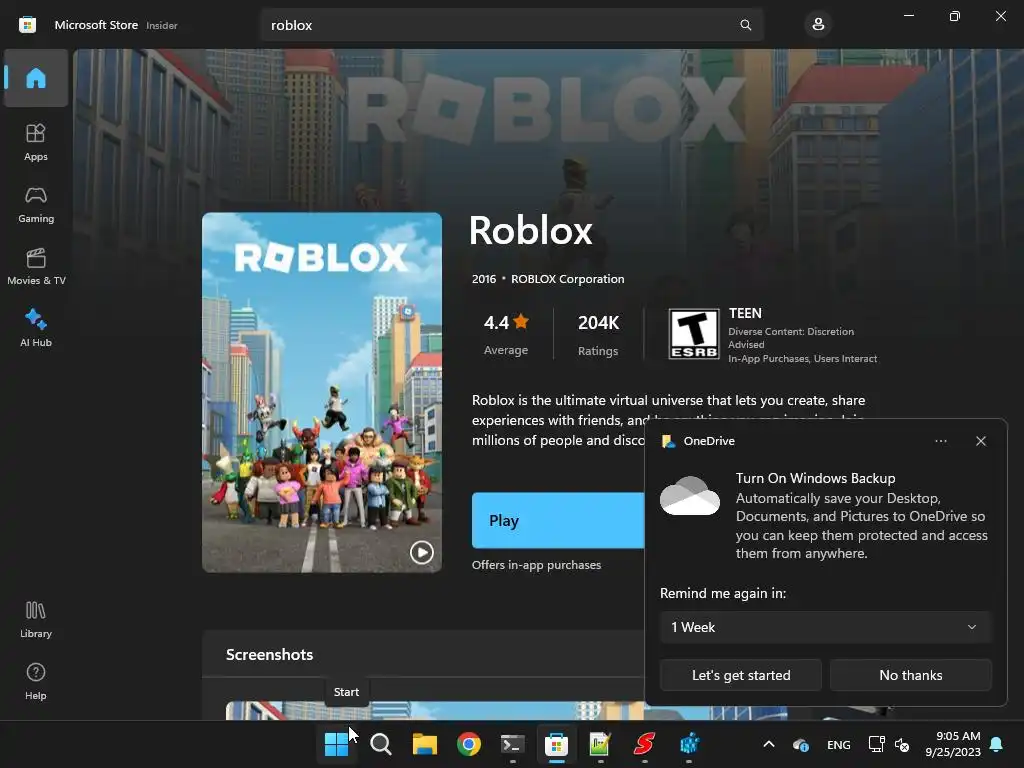The width and height of the screenshot is (1024, 768).
Task: Click the Roblox title heading
Action: tap(531, 231)
